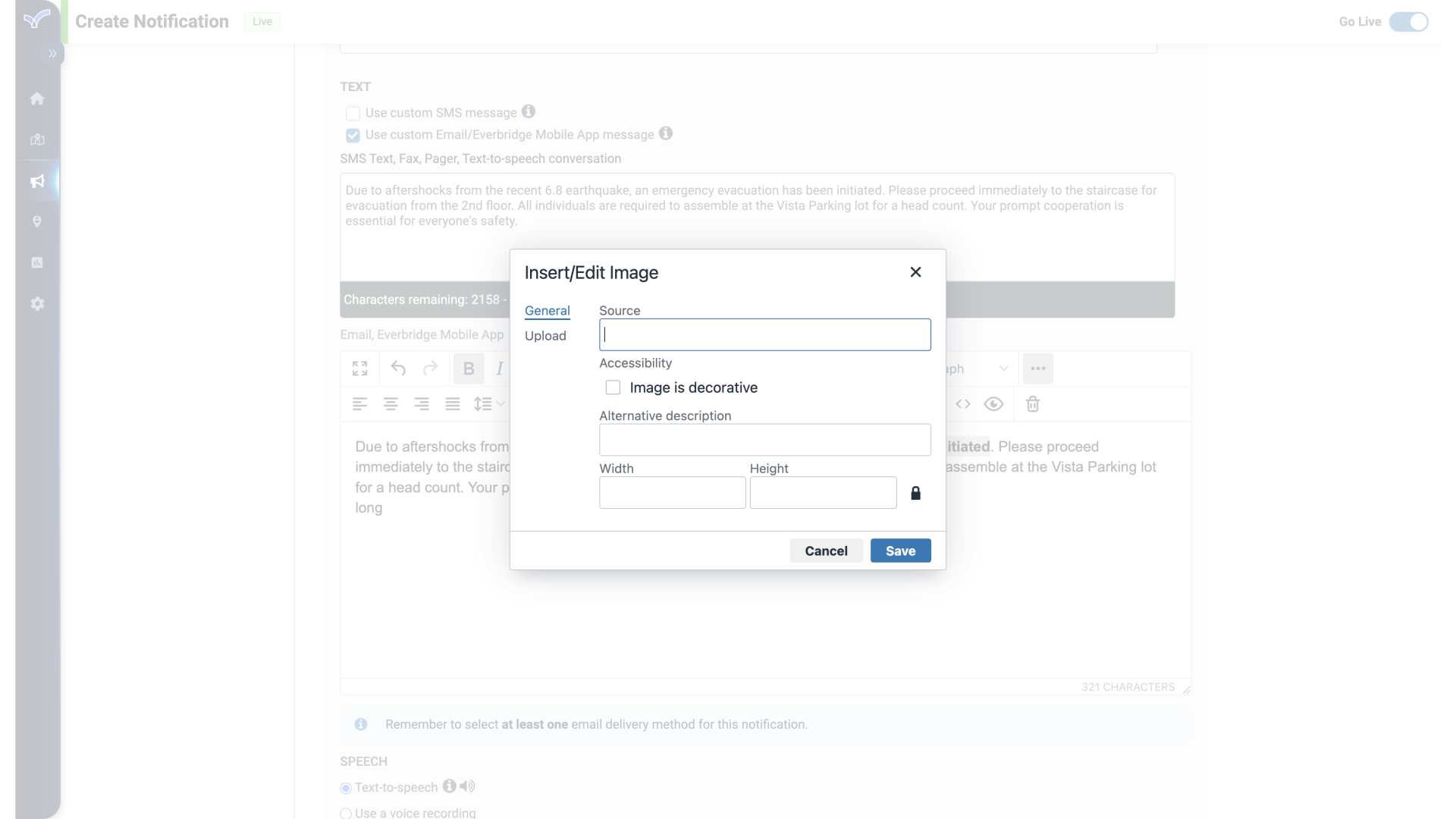Click Save button to confirm image
Image resolution: width=1456 pixels, height=819 pixels.
pos(900,551)
